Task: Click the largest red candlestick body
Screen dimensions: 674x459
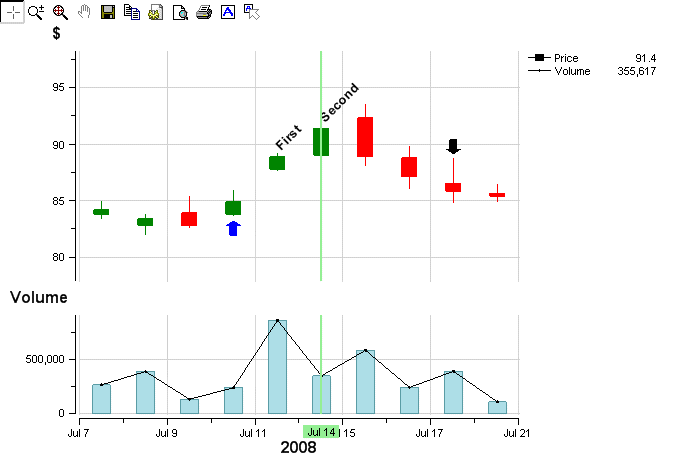Action: coord(365,136)
